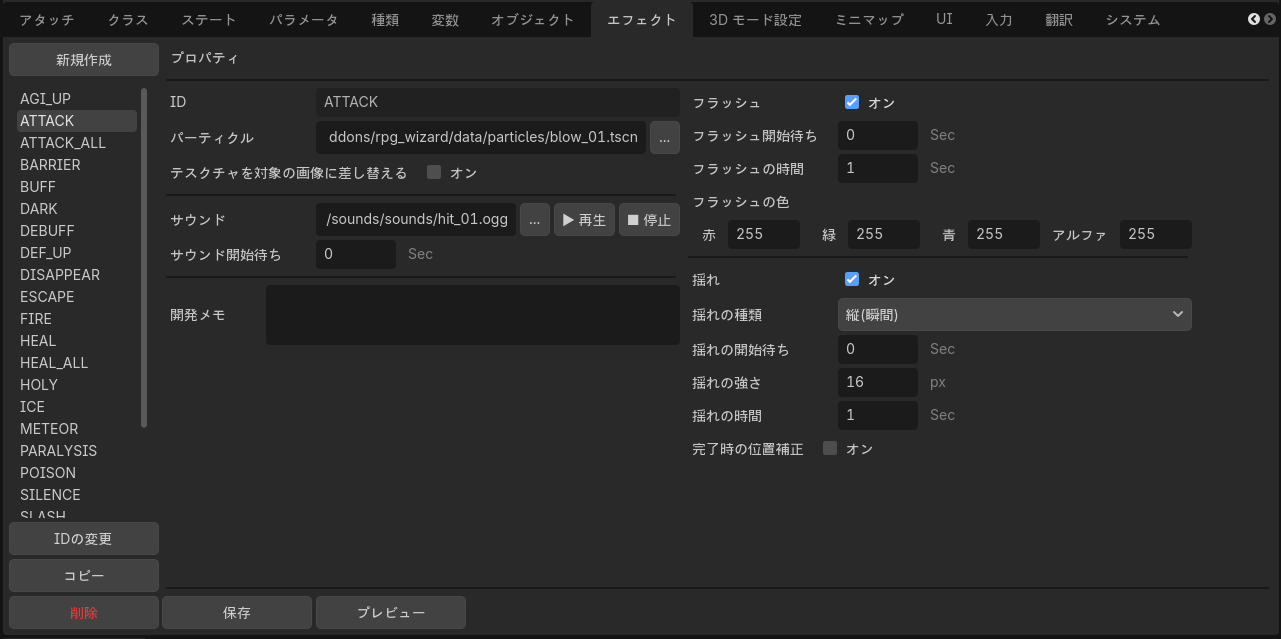
Task: Click the 揺れの時間 value field
Action: click(878, 415)
